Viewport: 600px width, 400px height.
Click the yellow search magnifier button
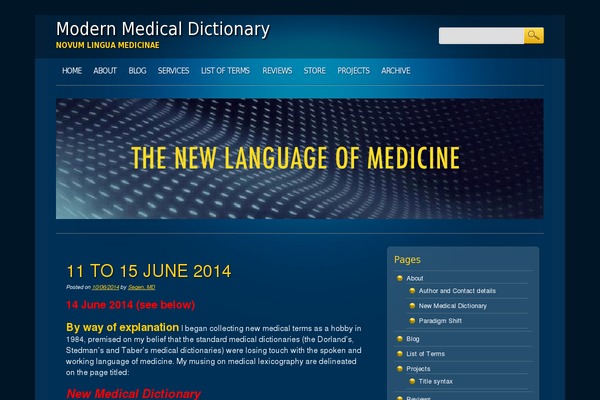coord(533,36)
